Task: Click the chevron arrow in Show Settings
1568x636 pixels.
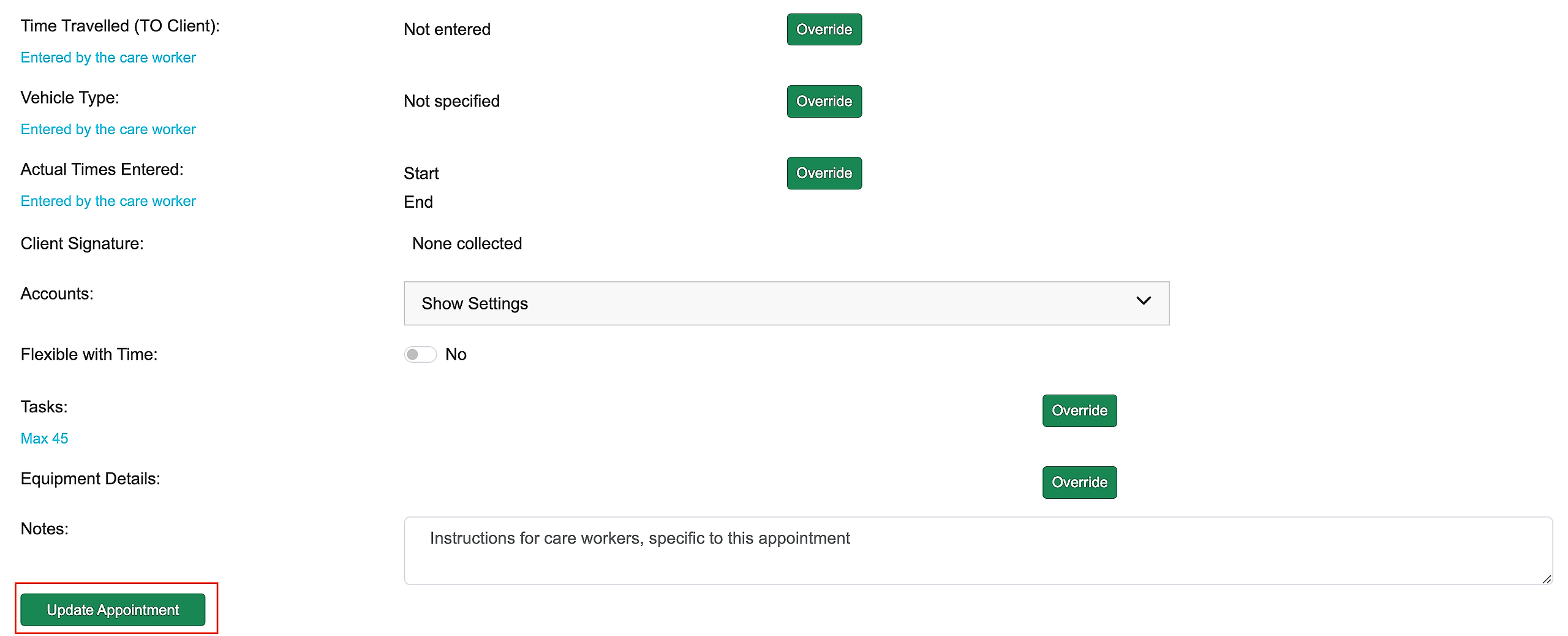Action: [x=1143, y=301]
